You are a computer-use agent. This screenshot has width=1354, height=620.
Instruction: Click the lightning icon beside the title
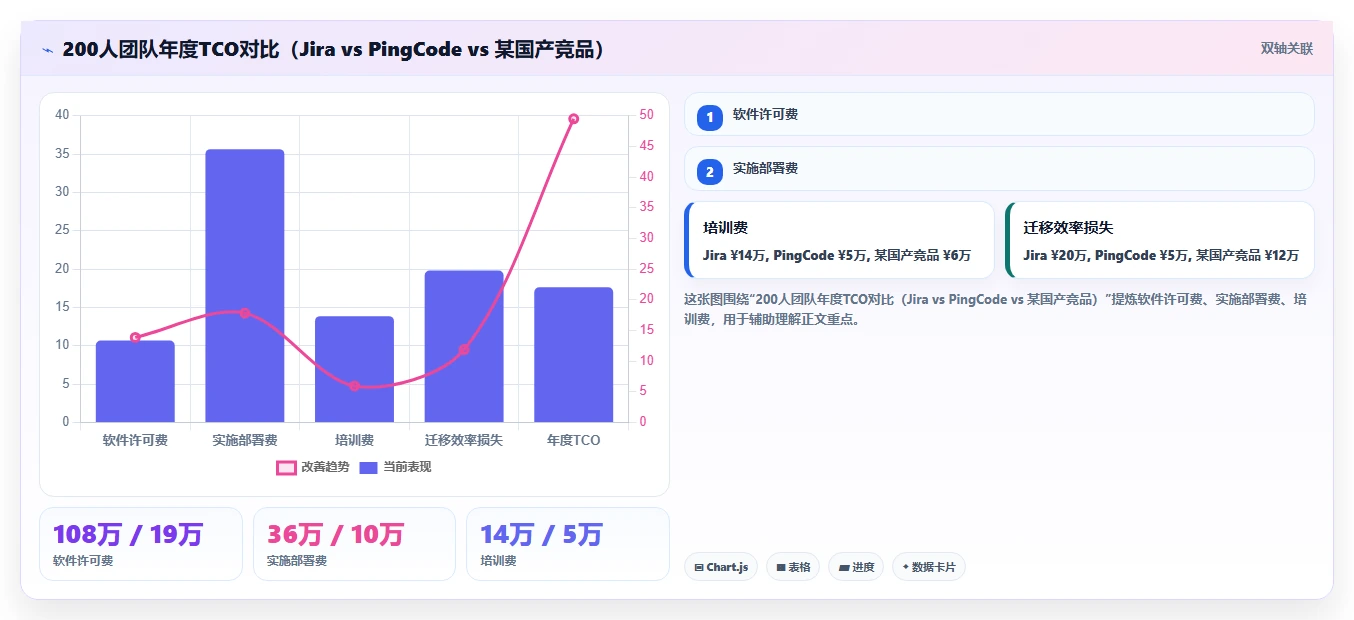coord(48,49)
